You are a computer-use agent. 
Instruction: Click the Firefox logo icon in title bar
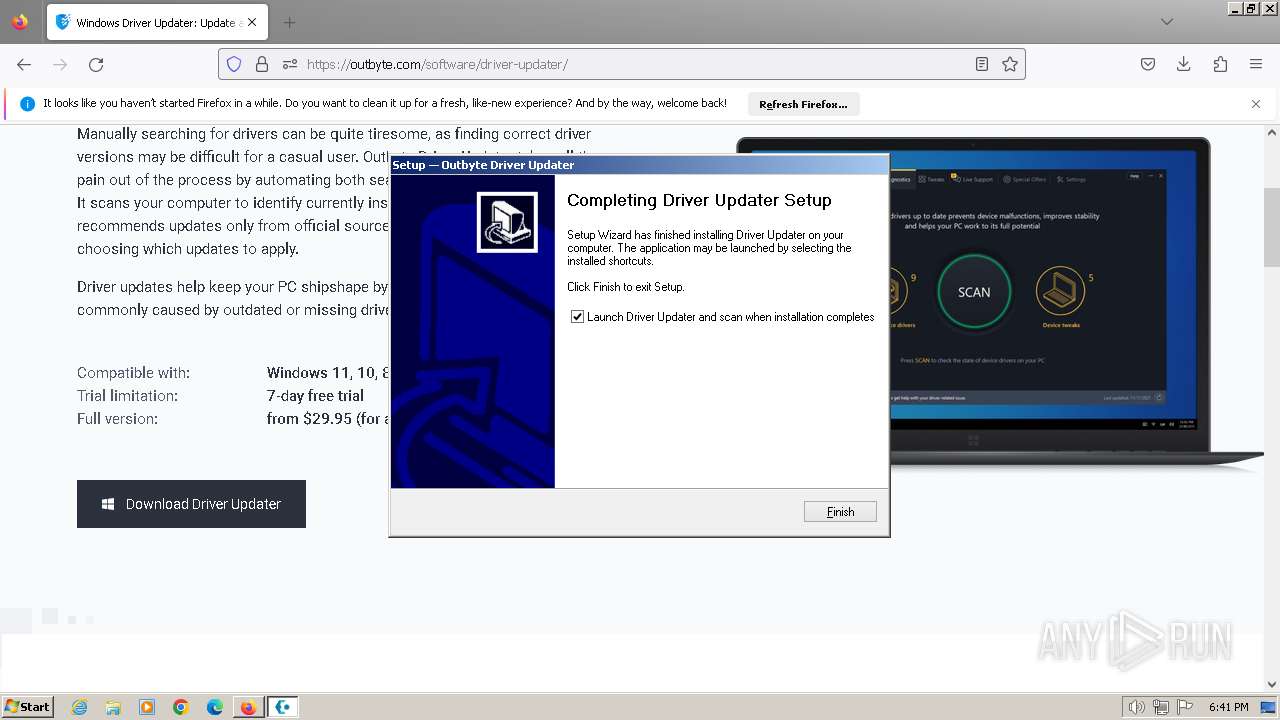(20, 22)
